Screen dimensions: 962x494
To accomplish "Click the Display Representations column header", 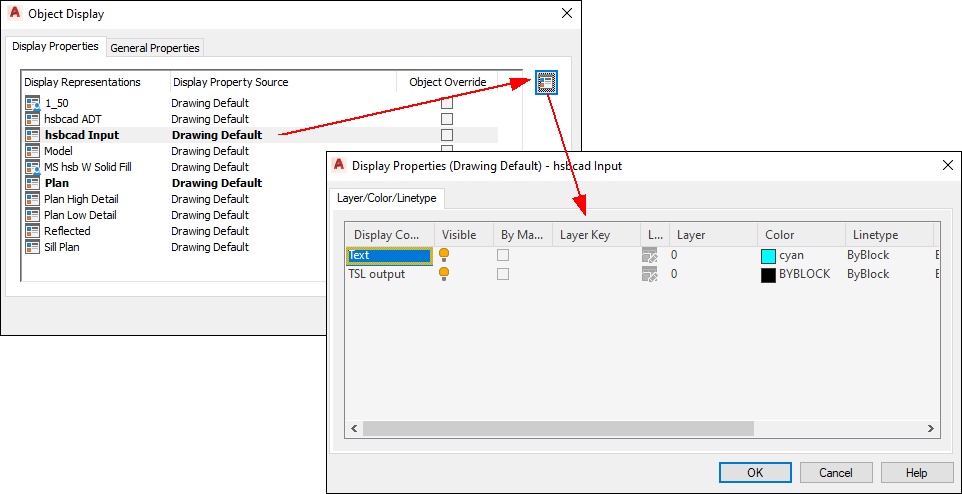I will (x=96, y=82).
